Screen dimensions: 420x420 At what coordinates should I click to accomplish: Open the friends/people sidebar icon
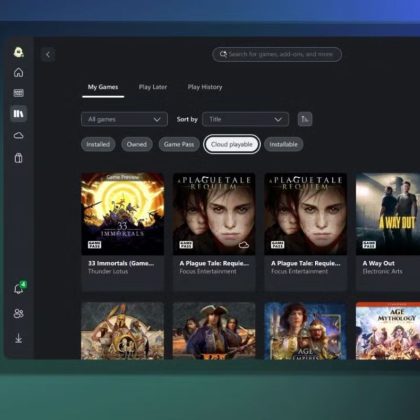click(19, 313)
